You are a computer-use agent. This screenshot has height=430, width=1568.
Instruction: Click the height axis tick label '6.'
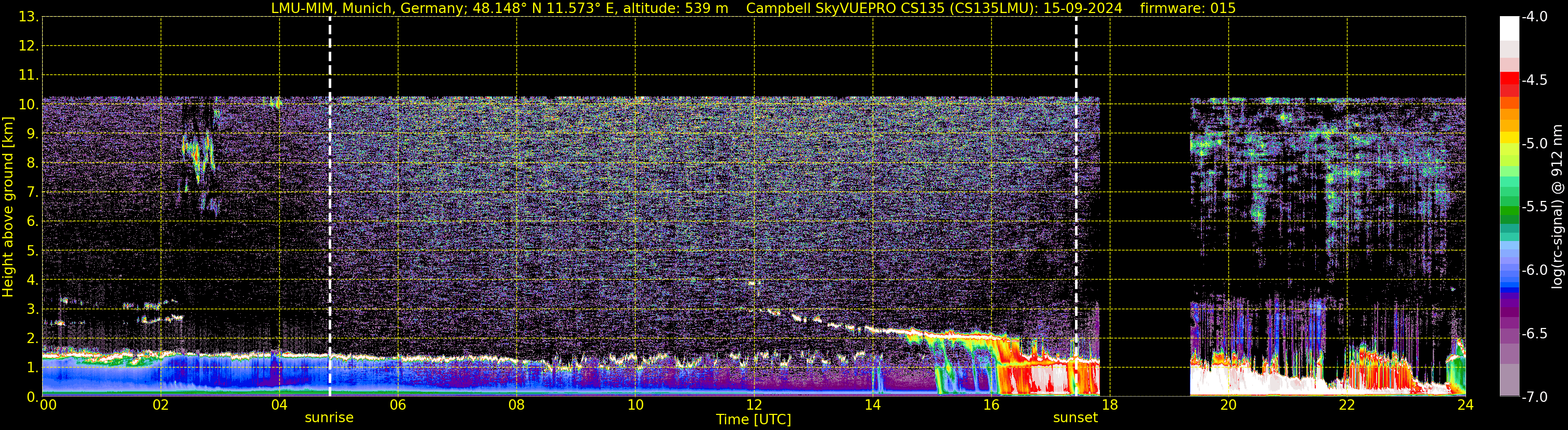pos(32,222)
